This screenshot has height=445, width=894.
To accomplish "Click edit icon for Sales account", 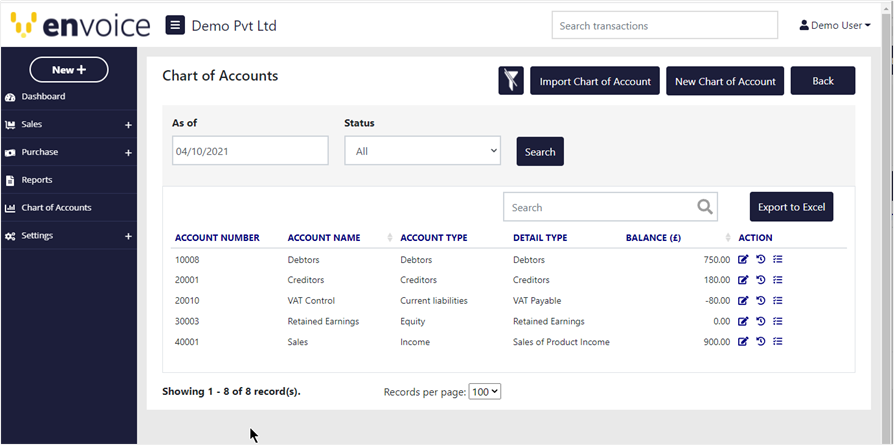I will tap(743, 342).
